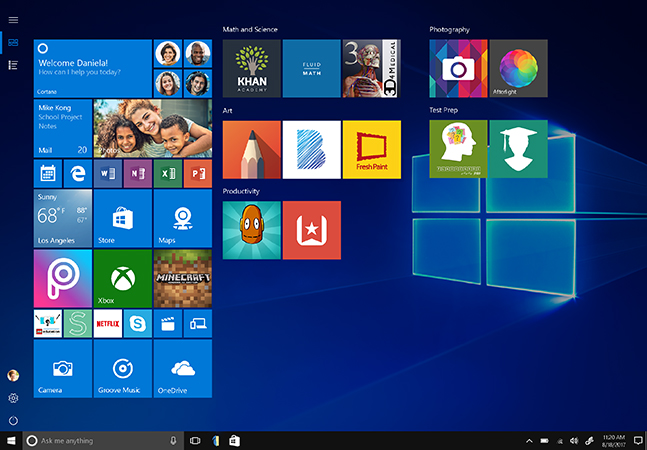647x450 pixels.
Task: Click the Windows Start button
Action: click(x=11, y=441)
